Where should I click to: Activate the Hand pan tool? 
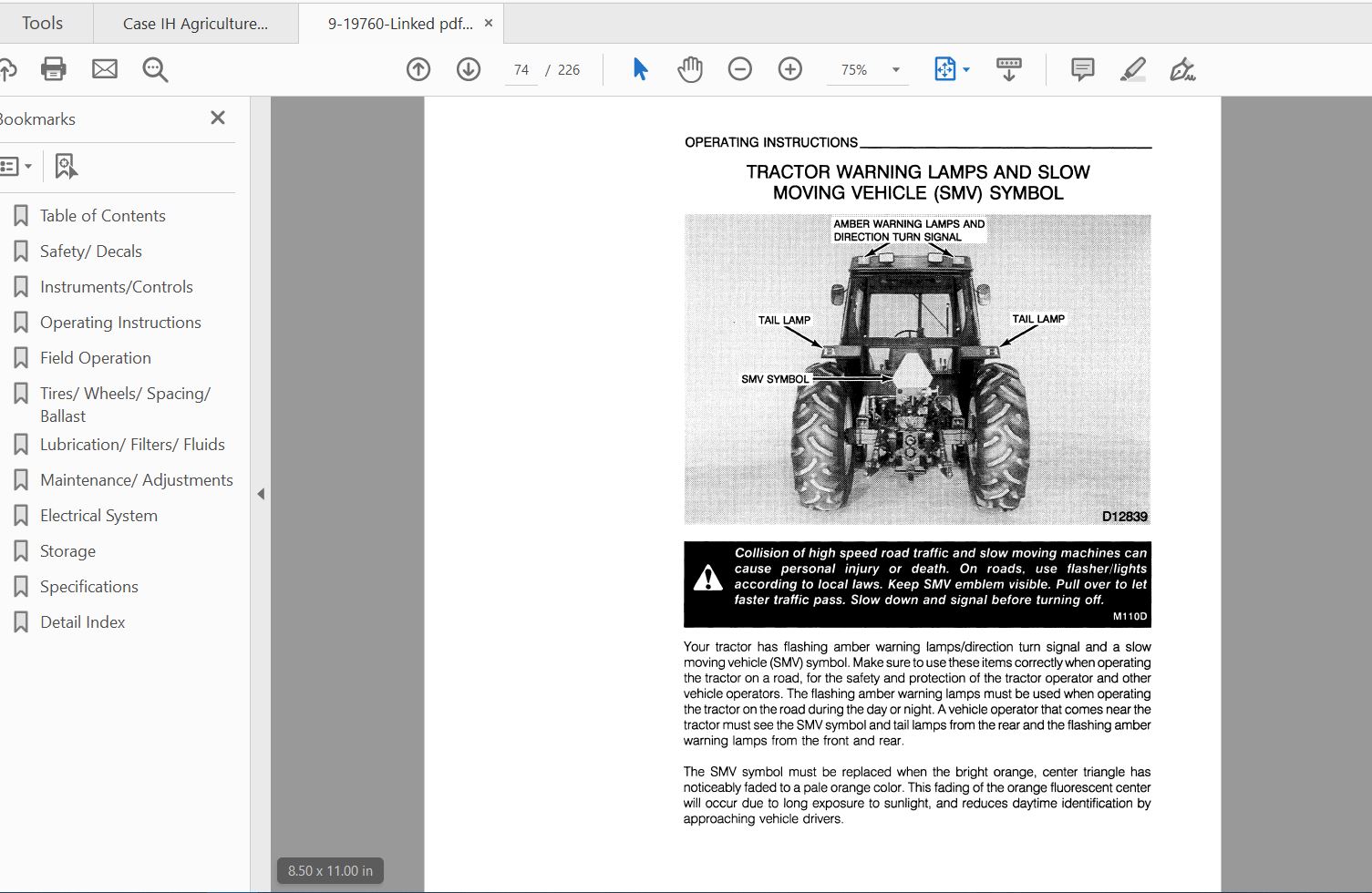click(690, 69)
